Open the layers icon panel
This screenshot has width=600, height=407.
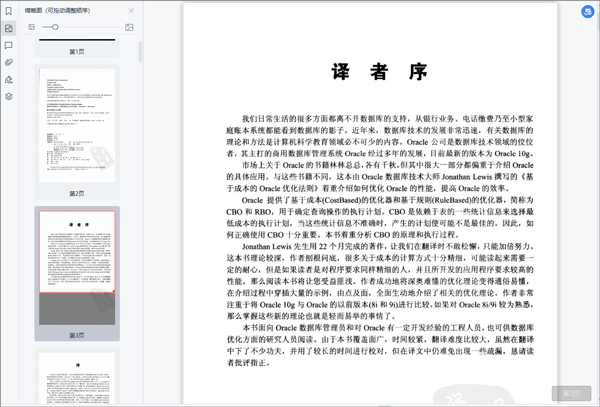[9, 96]
